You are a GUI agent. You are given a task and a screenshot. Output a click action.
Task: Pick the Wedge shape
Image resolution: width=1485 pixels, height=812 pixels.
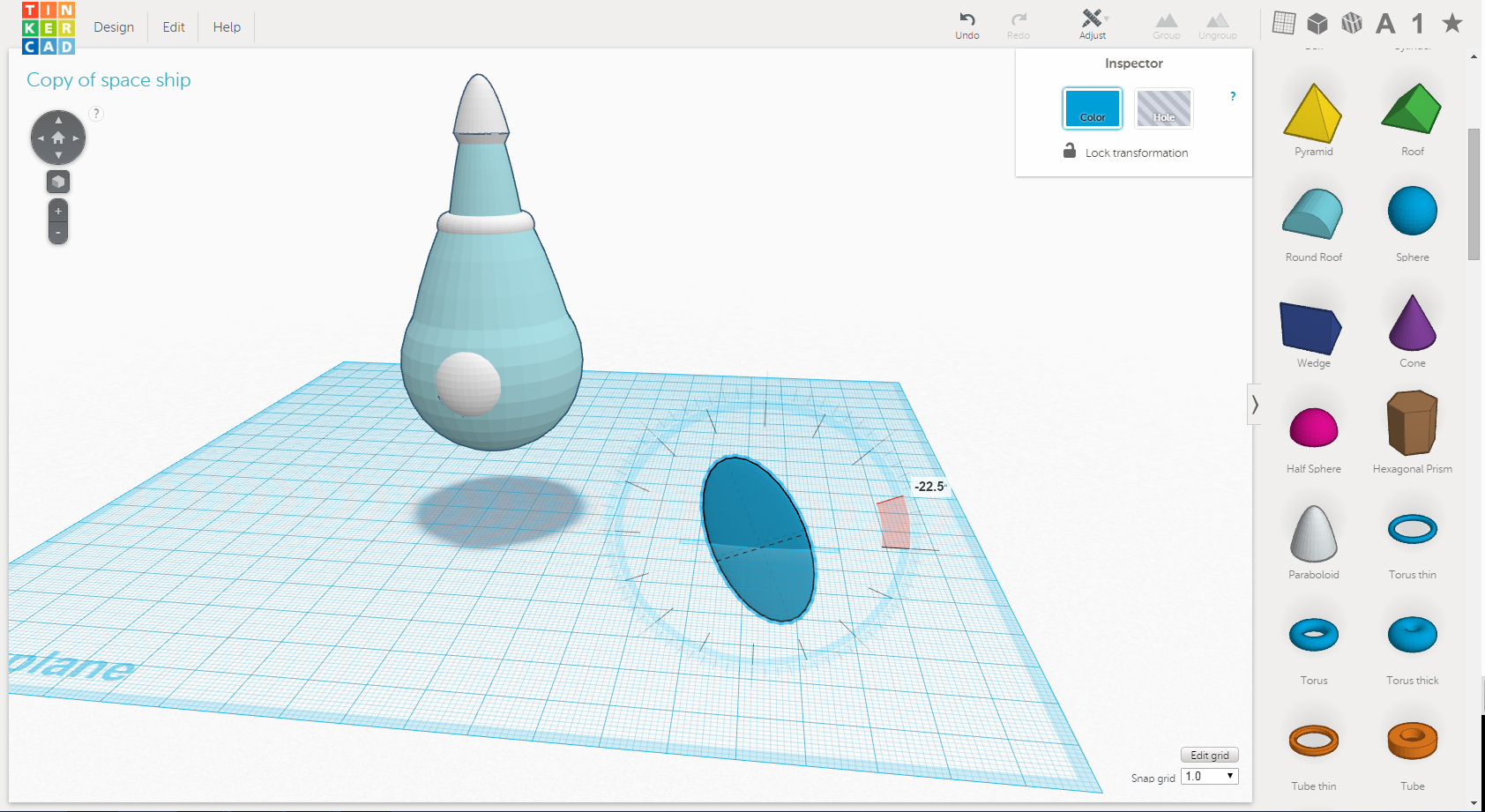1313,335
